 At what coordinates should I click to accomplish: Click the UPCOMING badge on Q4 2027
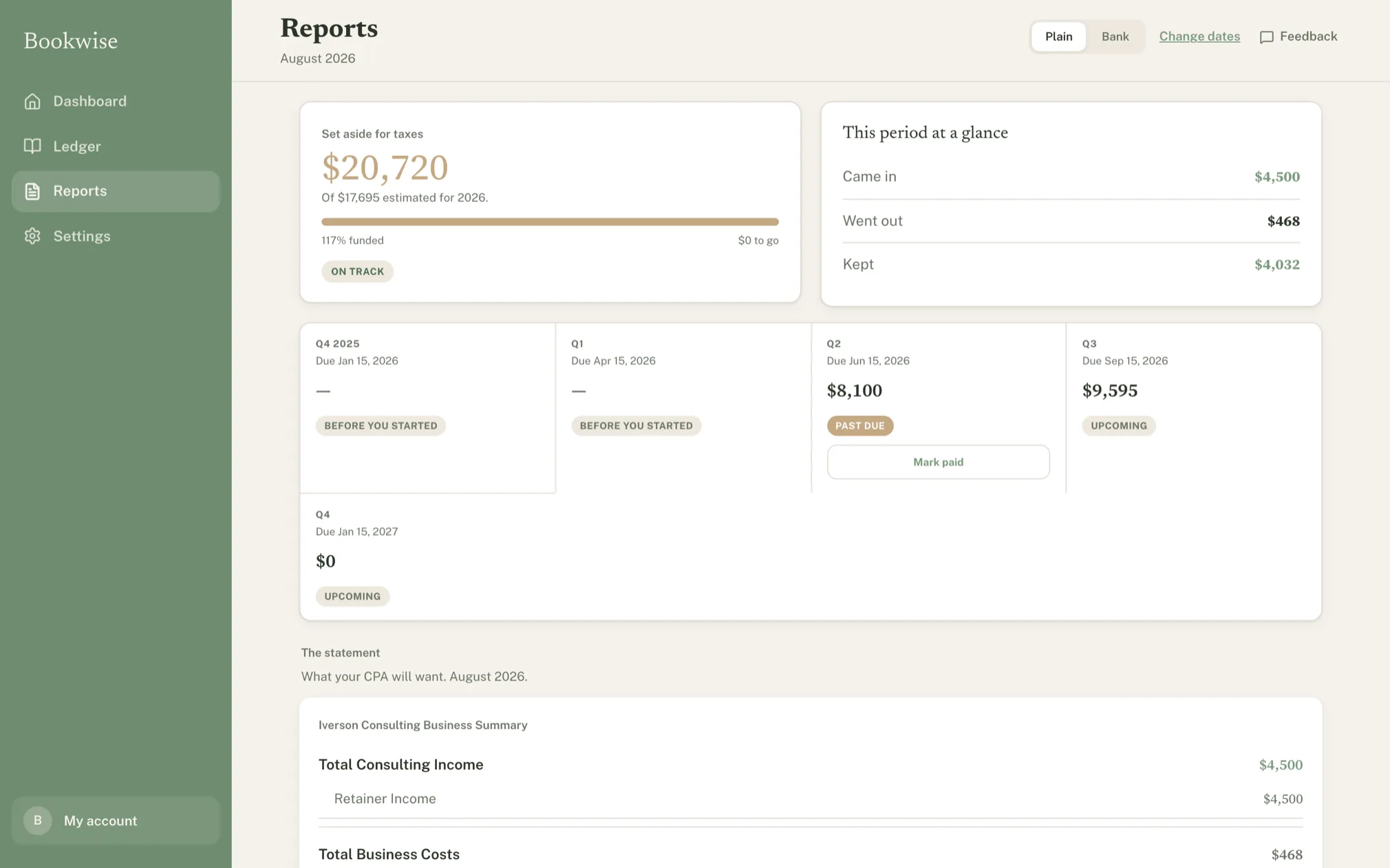352,596
